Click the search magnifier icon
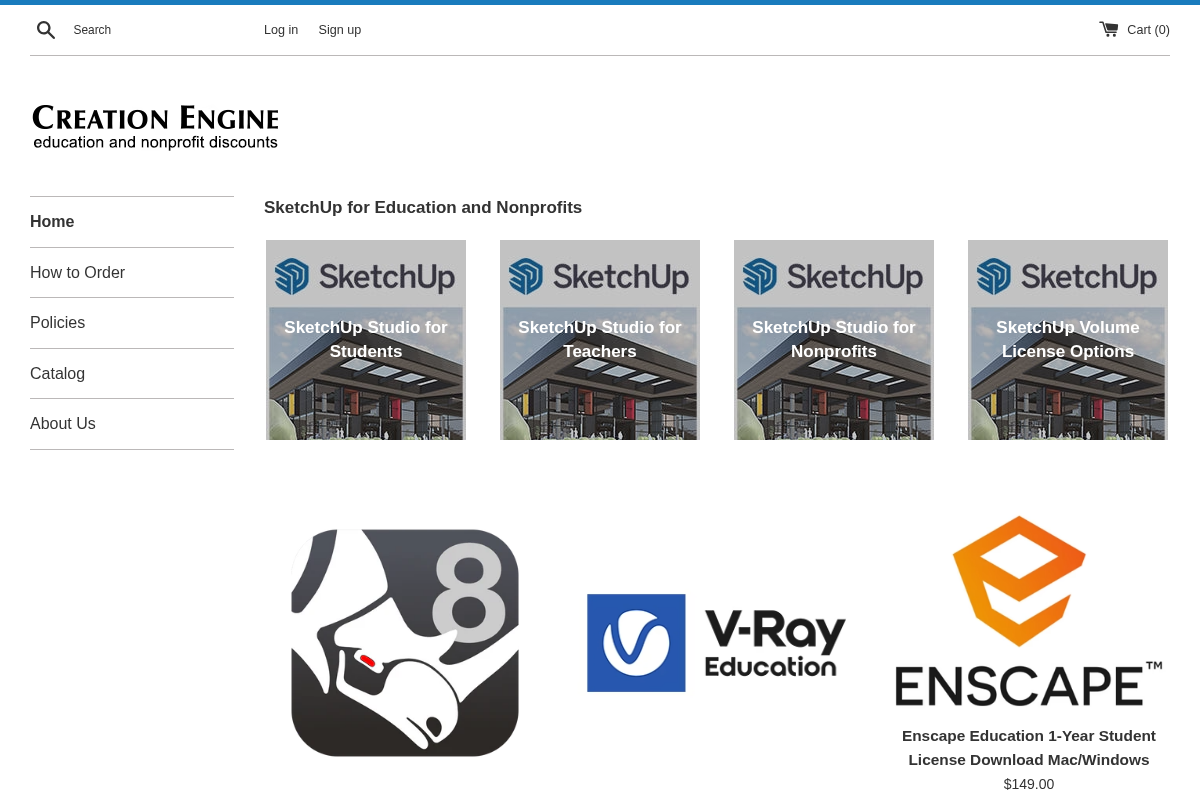Image resolution: width=1200 pixels, height=800 pixels. (46, 29)
